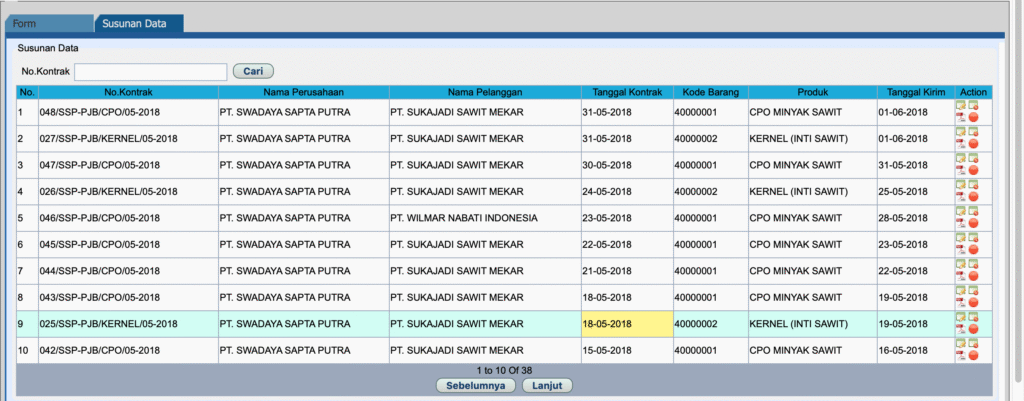Focus the No.Kontrak search field
Screen dimensions: 1024x401
click(x=151, y=71)
